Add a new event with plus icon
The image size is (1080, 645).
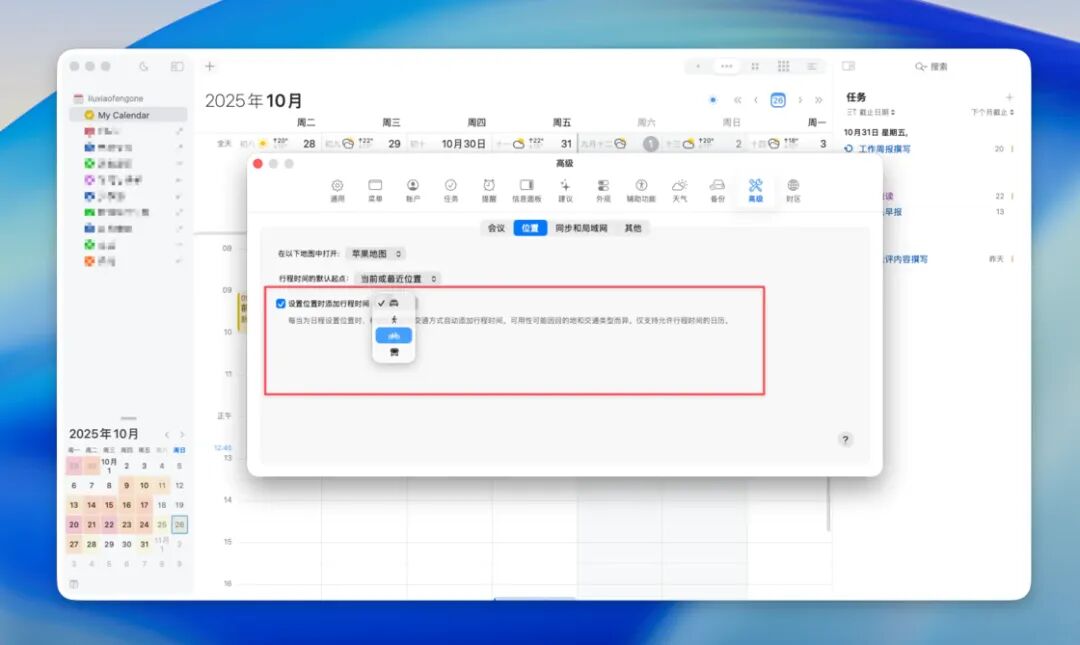tap(209, 66)
